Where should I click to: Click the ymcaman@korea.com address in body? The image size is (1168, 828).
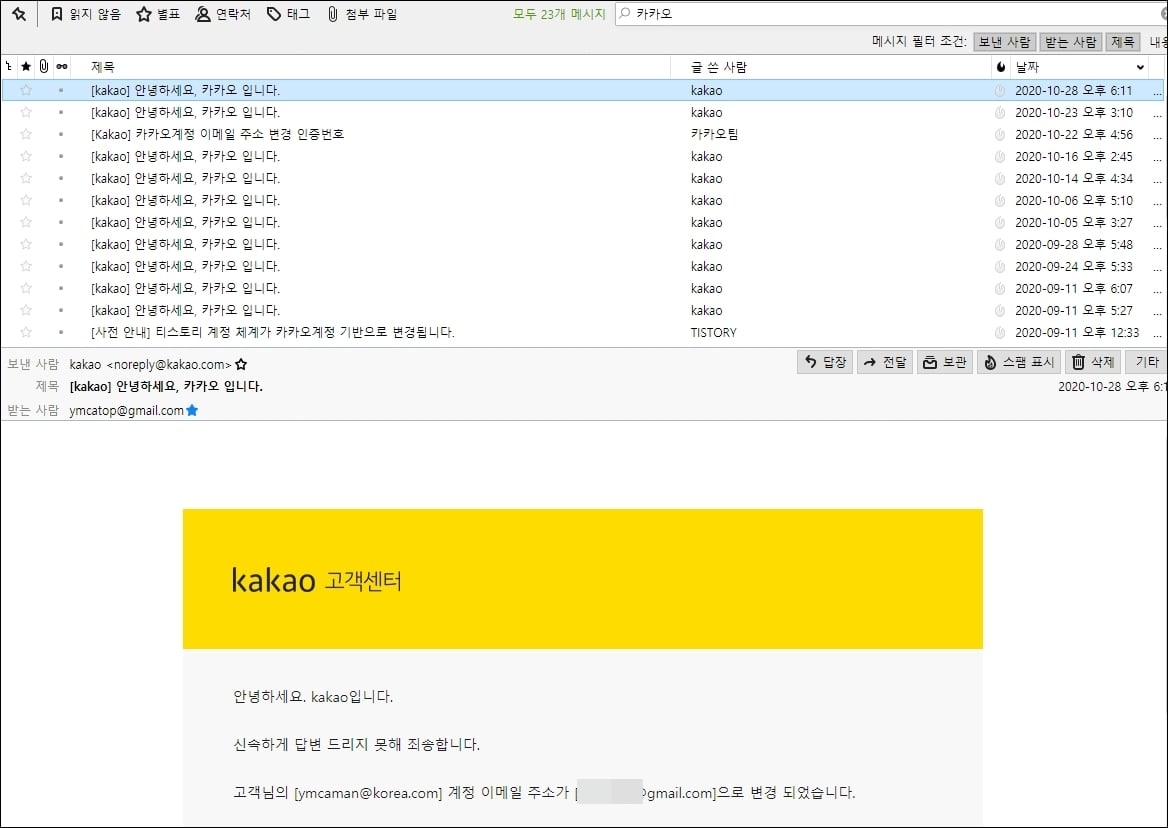pos(368,793)
